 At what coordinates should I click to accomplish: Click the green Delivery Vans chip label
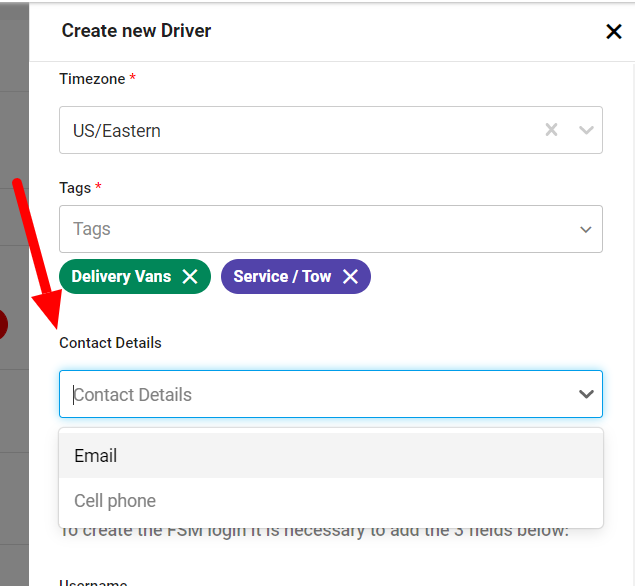tap(121, 277)
